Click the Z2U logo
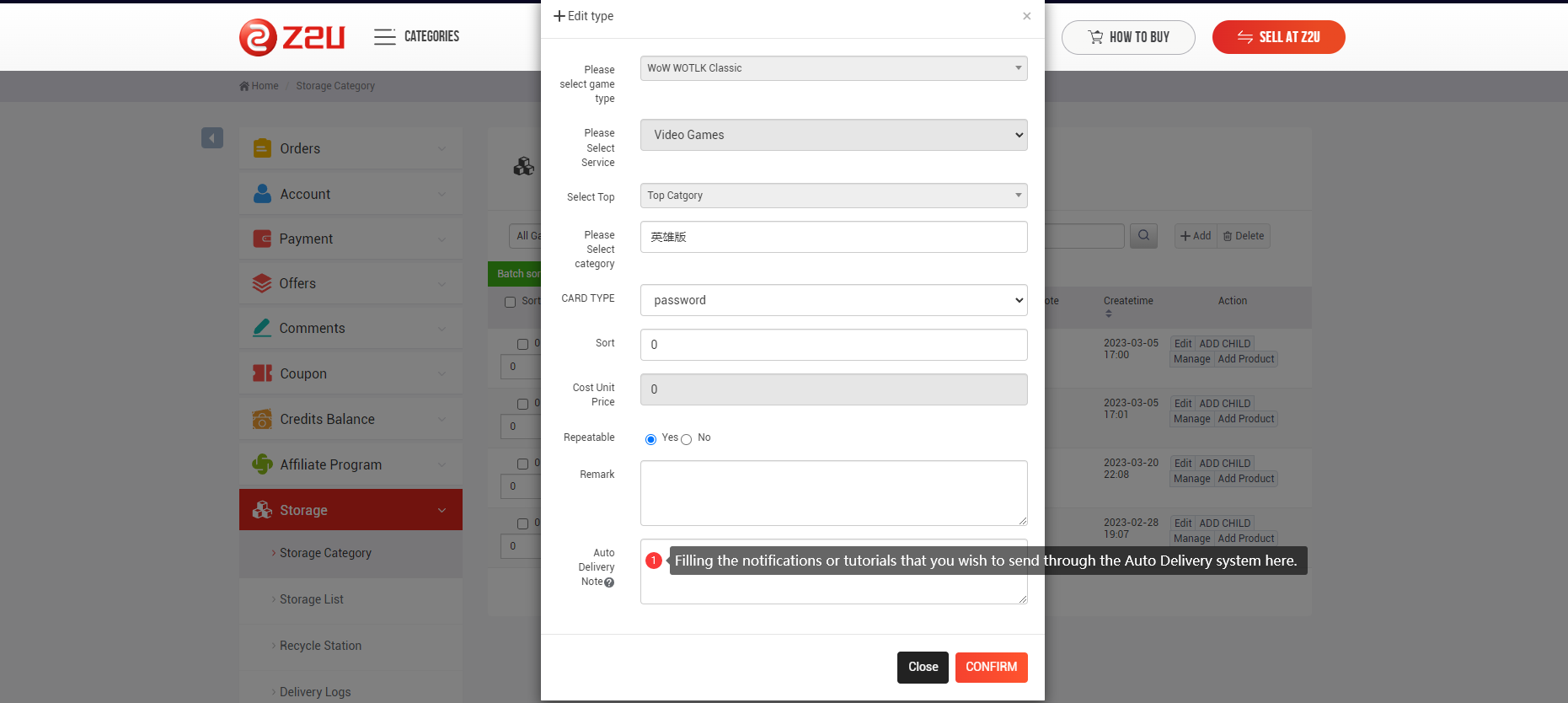Image resolution: width=1568 pixels, height=703 pixels. [x=292, y=37]
